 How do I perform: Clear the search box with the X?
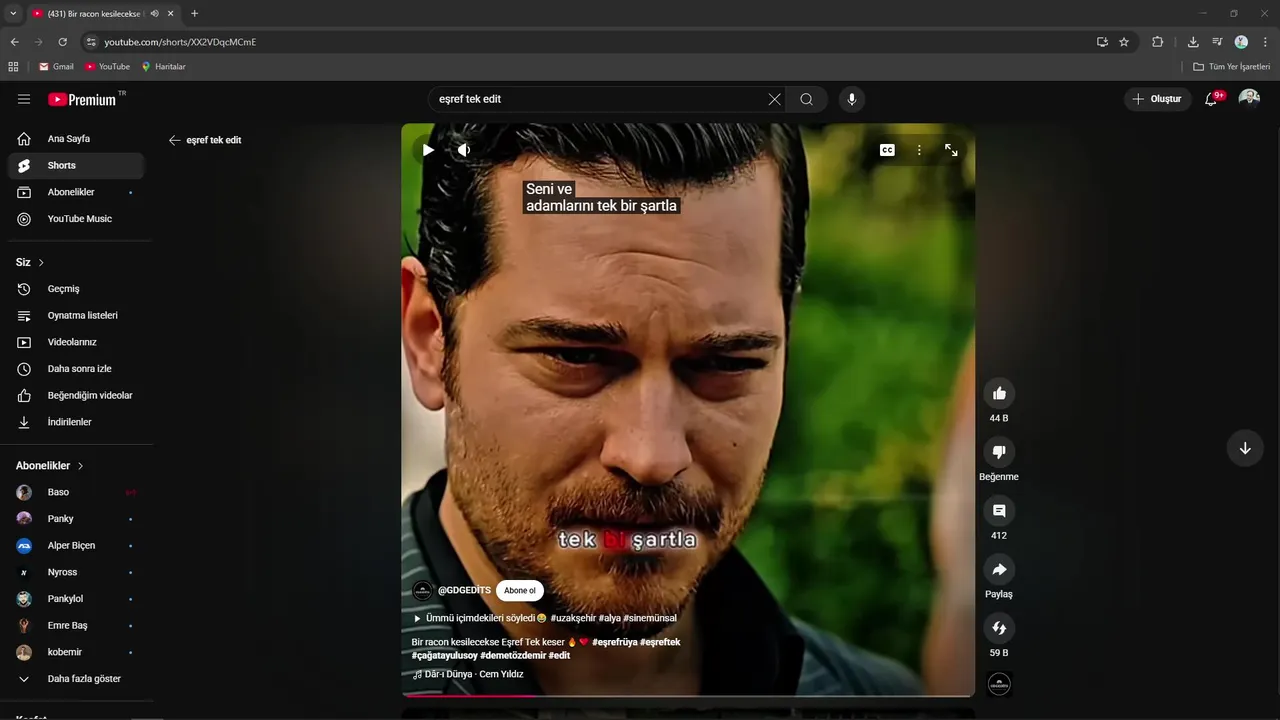click(x=774, y=99)
